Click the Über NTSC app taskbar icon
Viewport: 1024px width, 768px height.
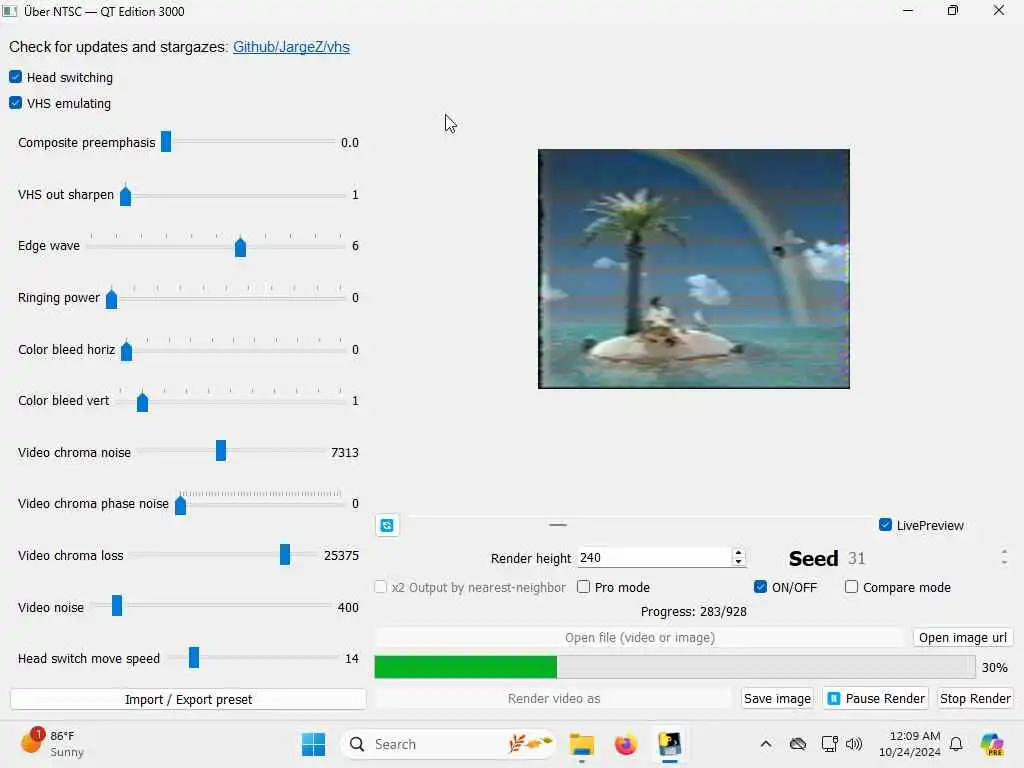(x=670, y=744)
